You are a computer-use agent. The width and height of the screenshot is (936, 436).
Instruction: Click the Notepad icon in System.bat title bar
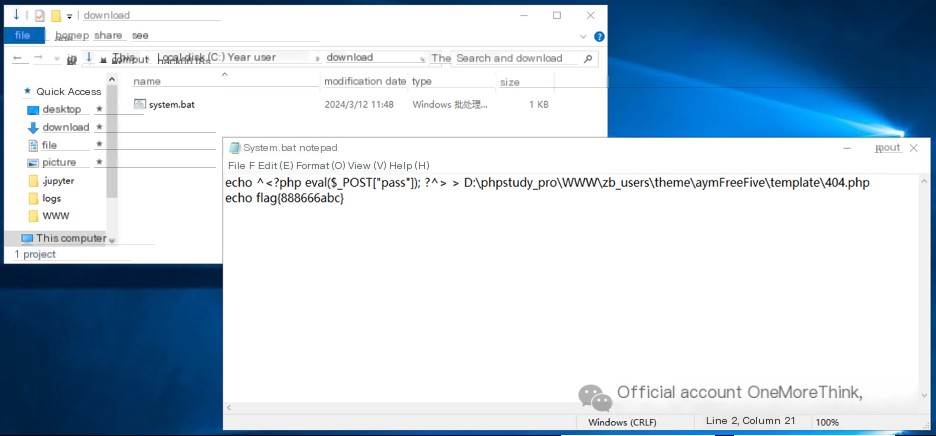coord(235,148)
